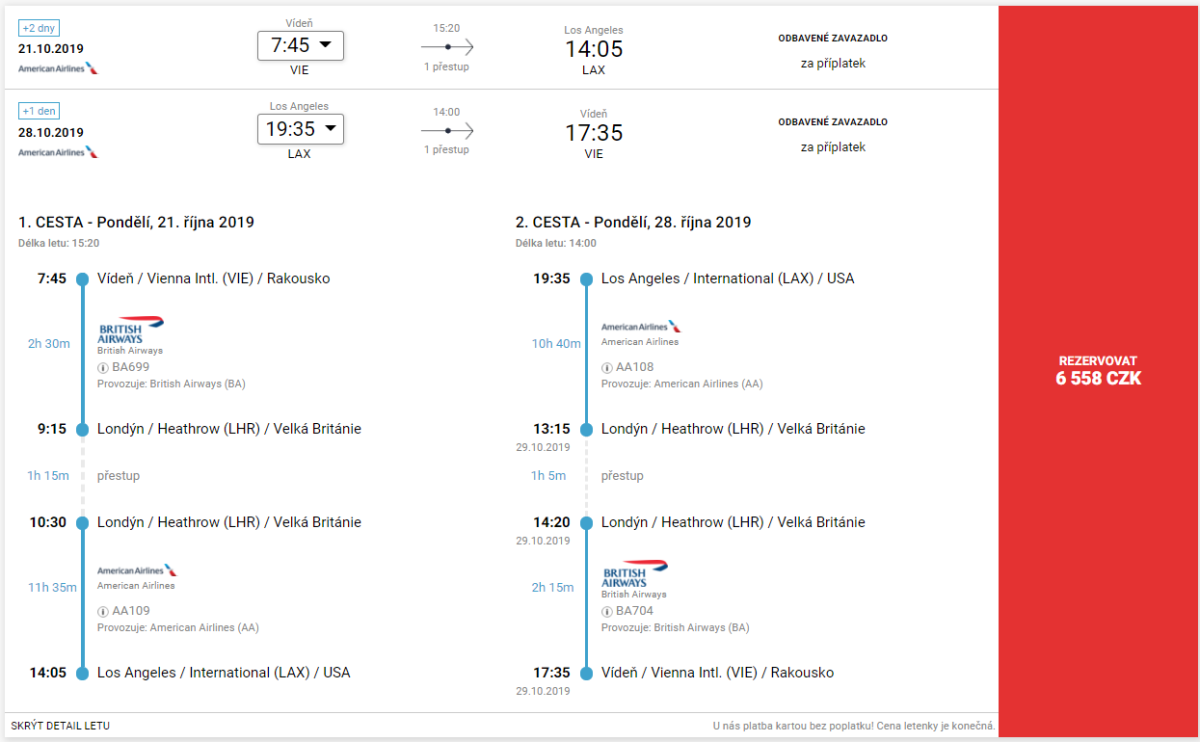This screenshot has width=1200, height=742.
Task: Open the 7:45 departure time dropdown
Action: [300, 45]
